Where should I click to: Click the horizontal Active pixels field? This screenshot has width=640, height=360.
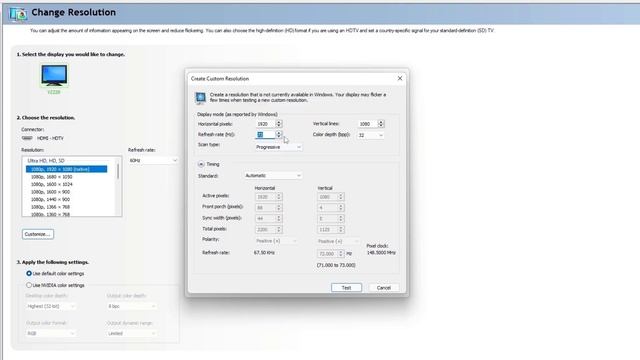tap(268, 197)
